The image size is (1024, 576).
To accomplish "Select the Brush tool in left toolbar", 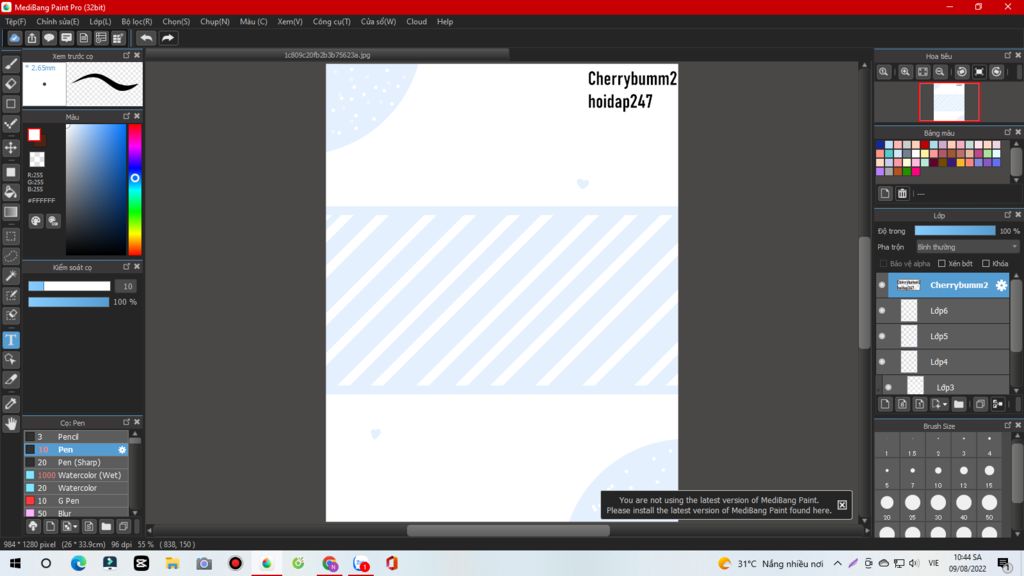I will coord(11,64).
